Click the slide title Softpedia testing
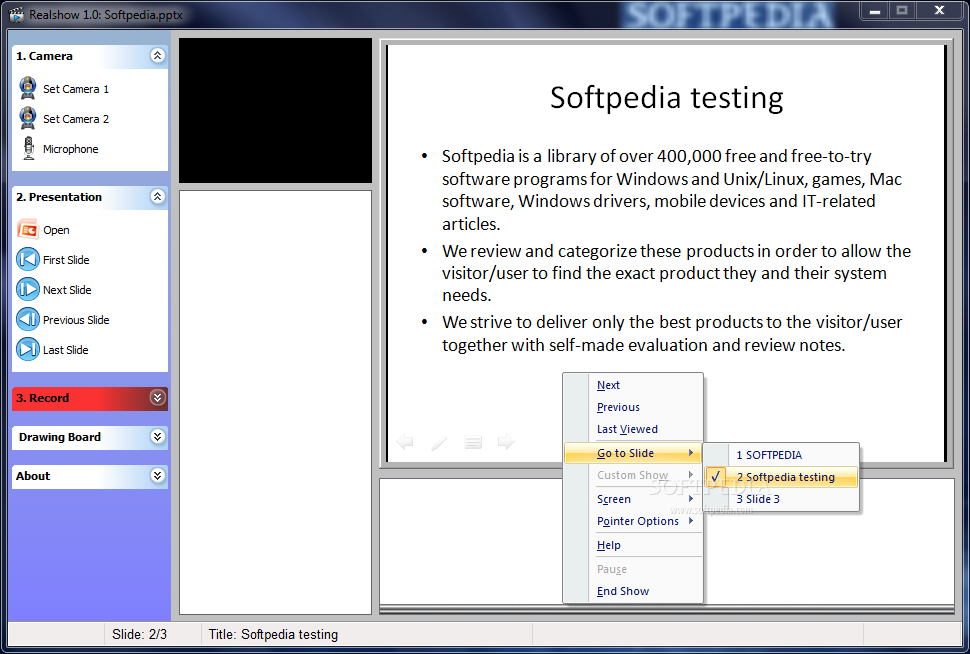Screen dimensions: 970x654 pyautogui.click(x=667, y=98)
